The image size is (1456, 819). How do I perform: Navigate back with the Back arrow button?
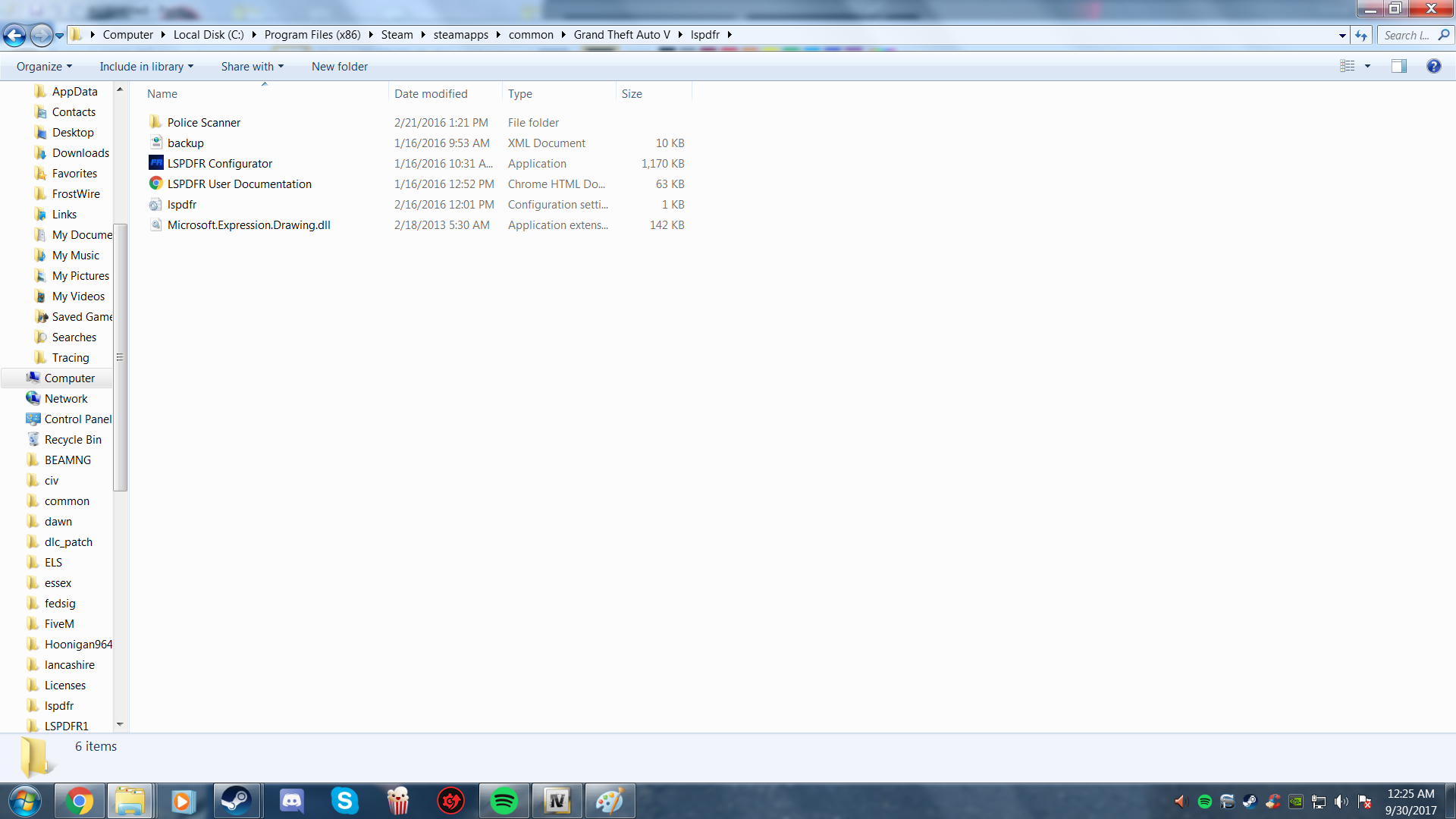pyautogui.click(x=14, y=35)
